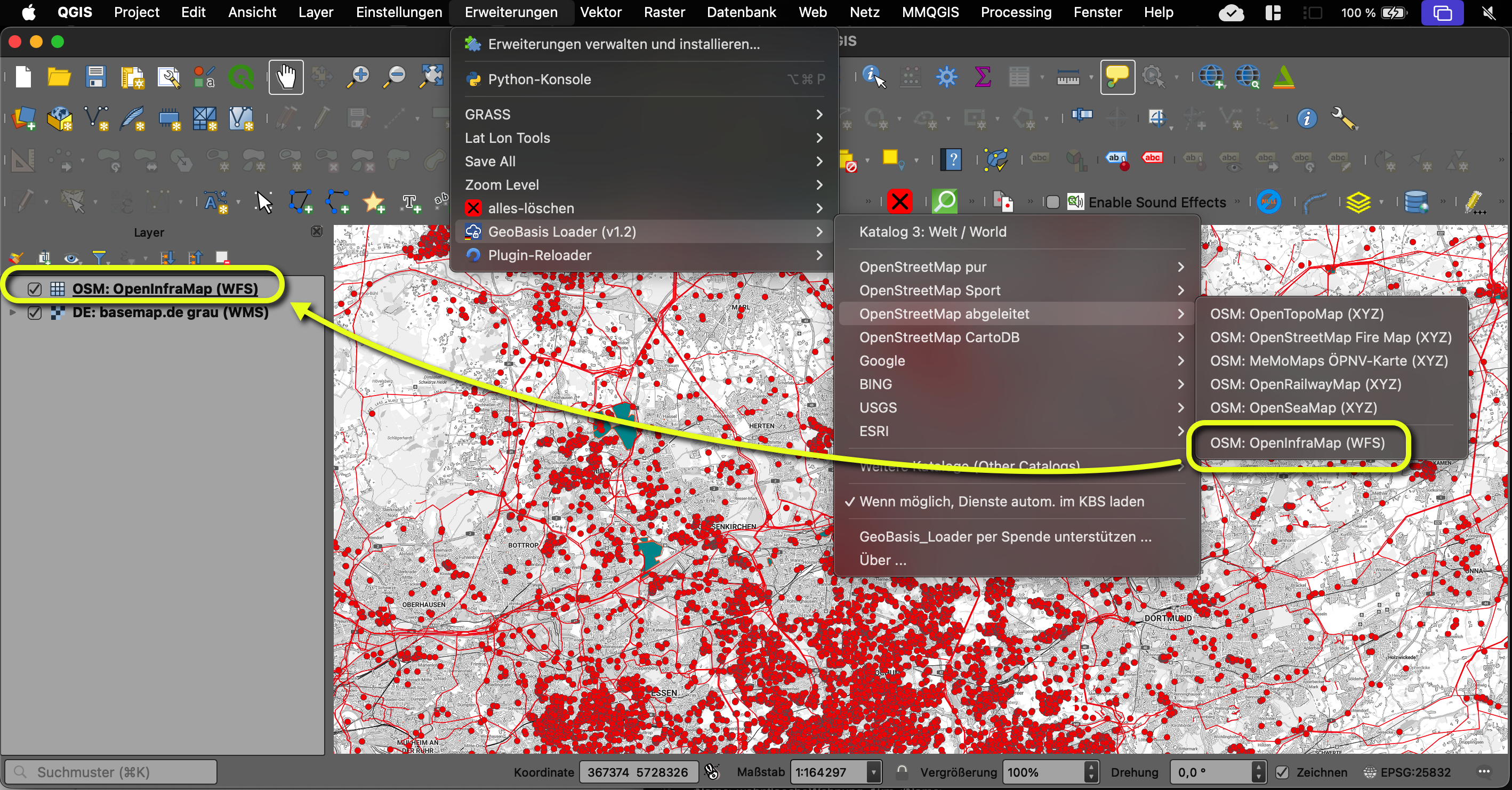The image size is (1512, 790).
Task: Expand the ESRI catalog submenu
Action: (x=1017, y=431)
